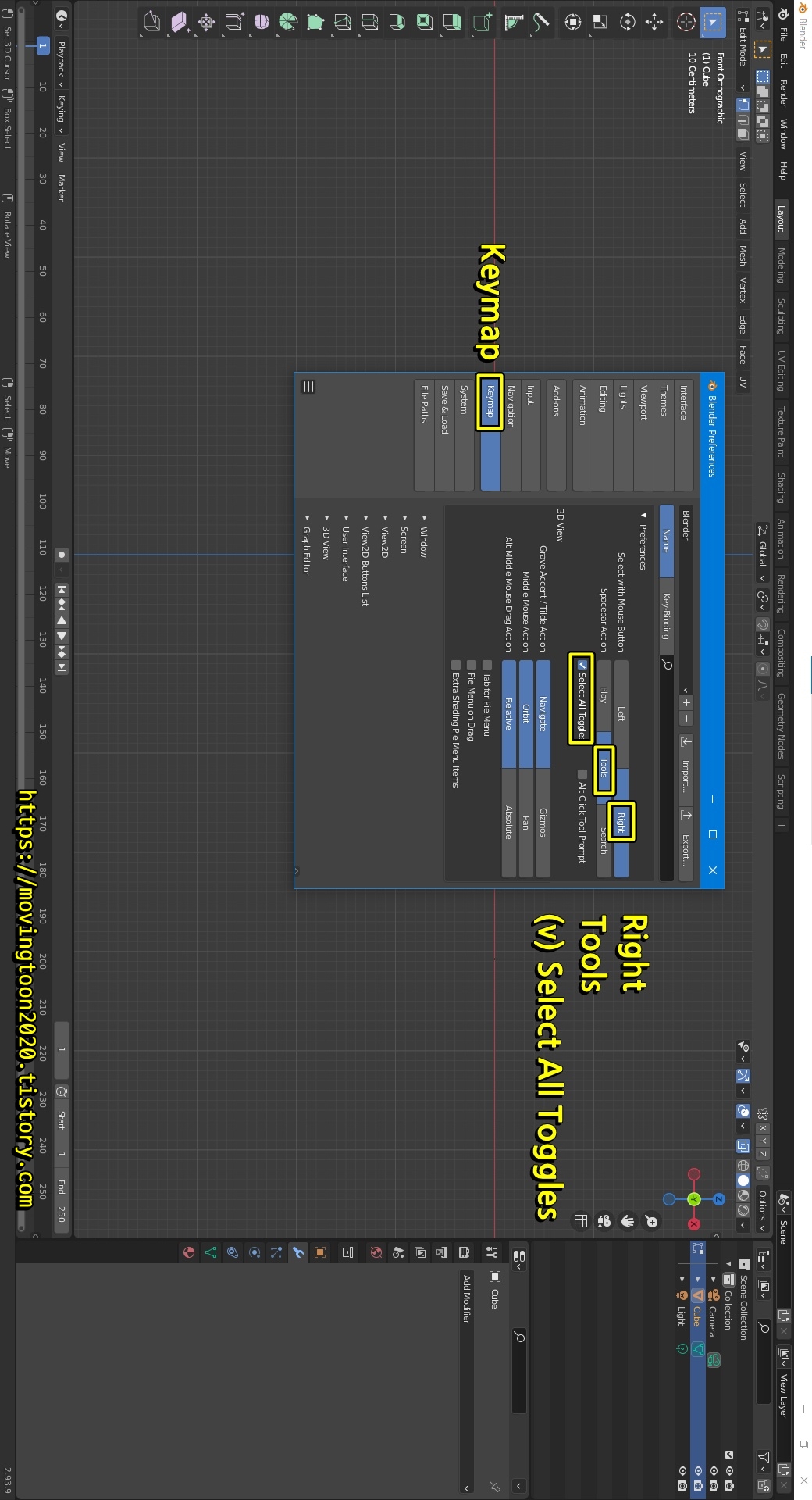Screen dimensions: 812x1500
Task: Expand the Screen keymap section
Action: [x=404, y=534]
